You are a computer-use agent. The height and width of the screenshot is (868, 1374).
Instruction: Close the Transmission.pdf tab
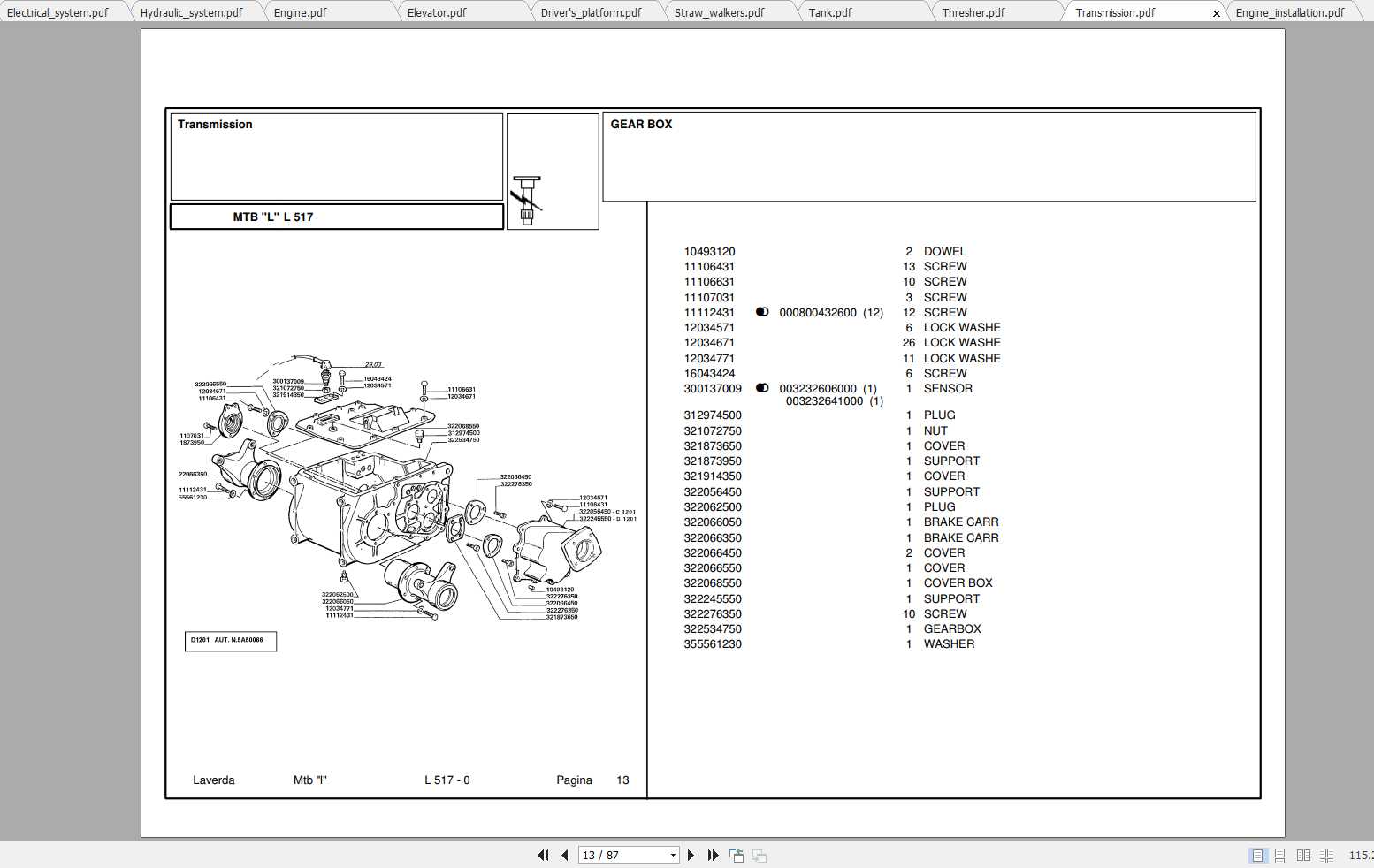pos(1217,12)
